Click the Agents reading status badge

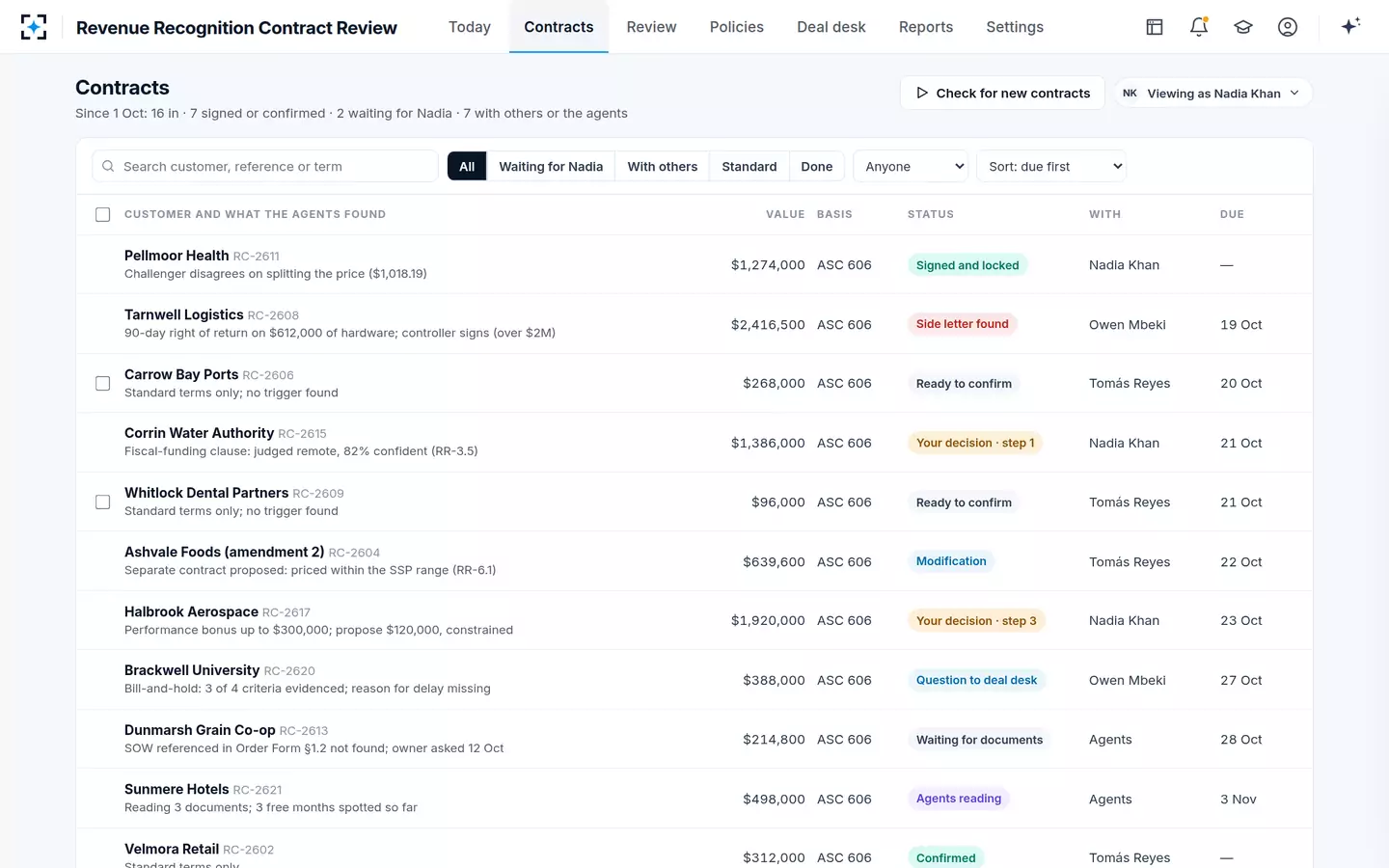tap(959, 799)
